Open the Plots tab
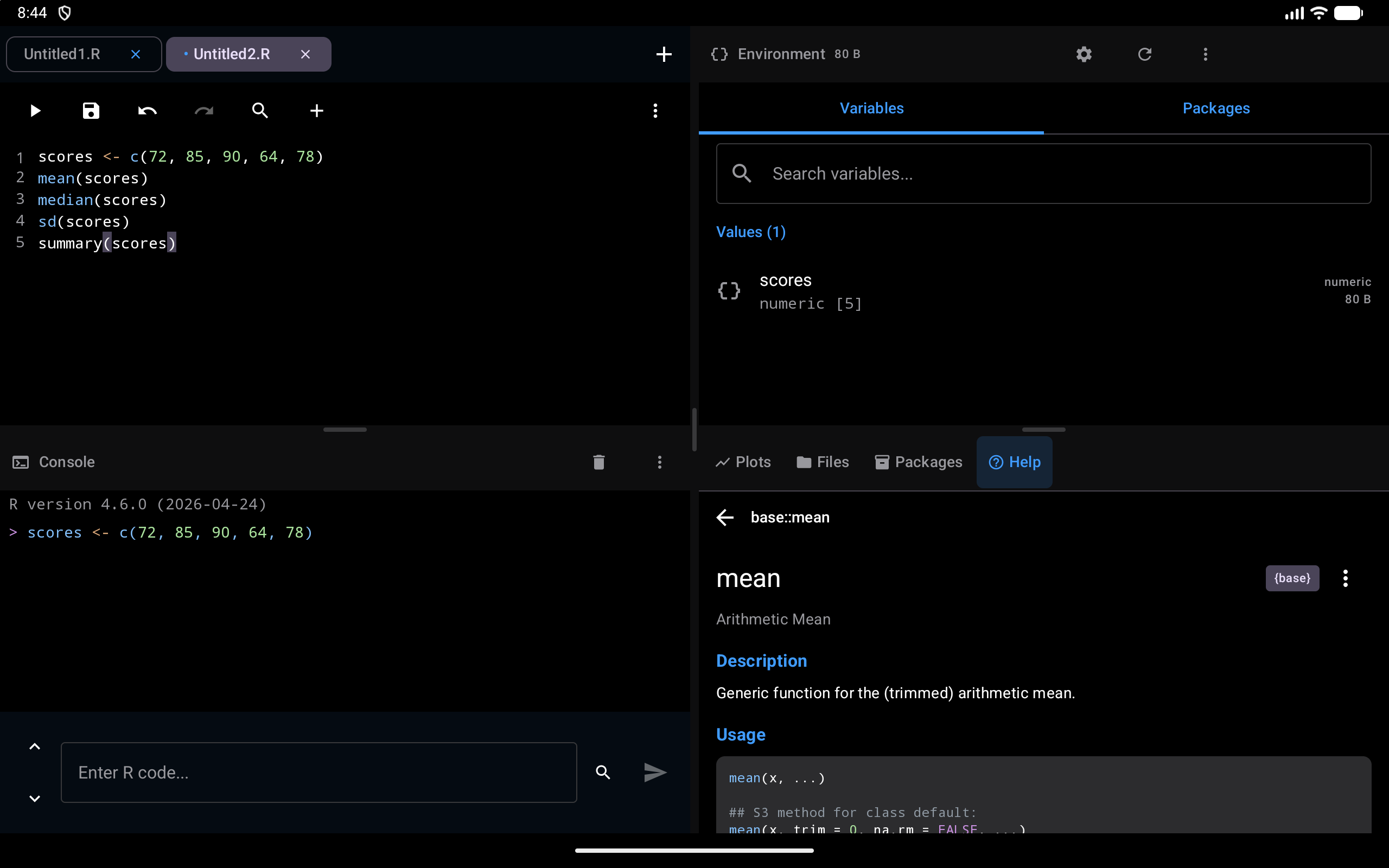The width and height of the screenshot is (1389, 868). (x=743, y=462)
